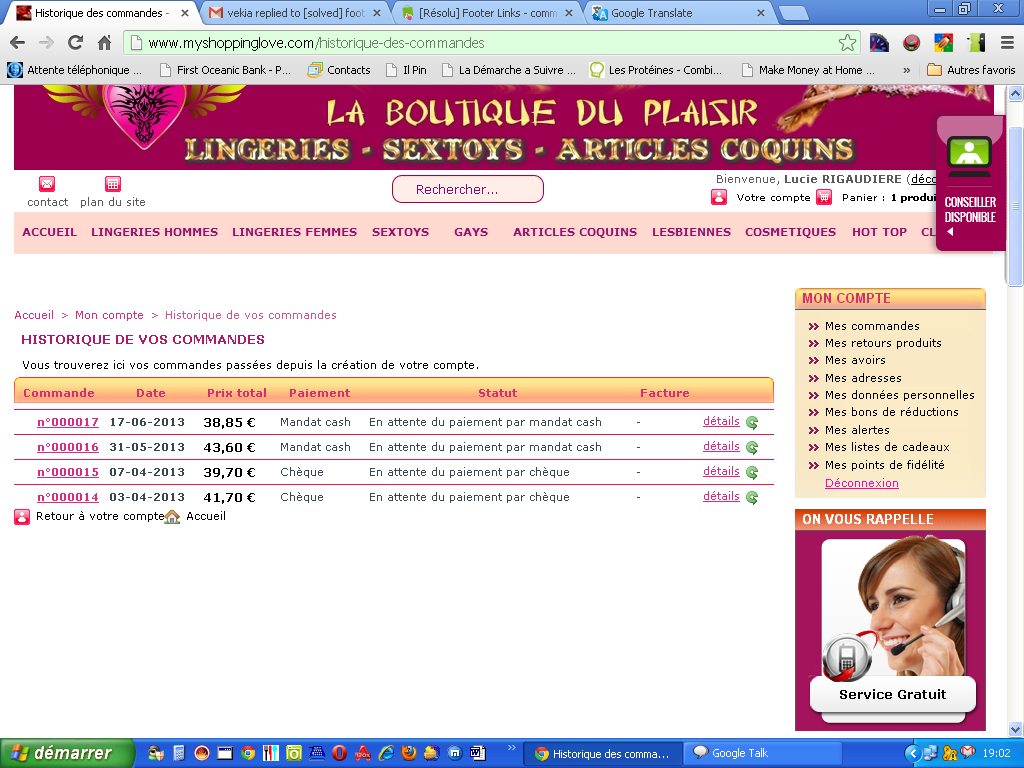Bookmark this page with the star
Image resolution: width=1024 pixels, height=768 pixels.
click(x=847, y=43)
